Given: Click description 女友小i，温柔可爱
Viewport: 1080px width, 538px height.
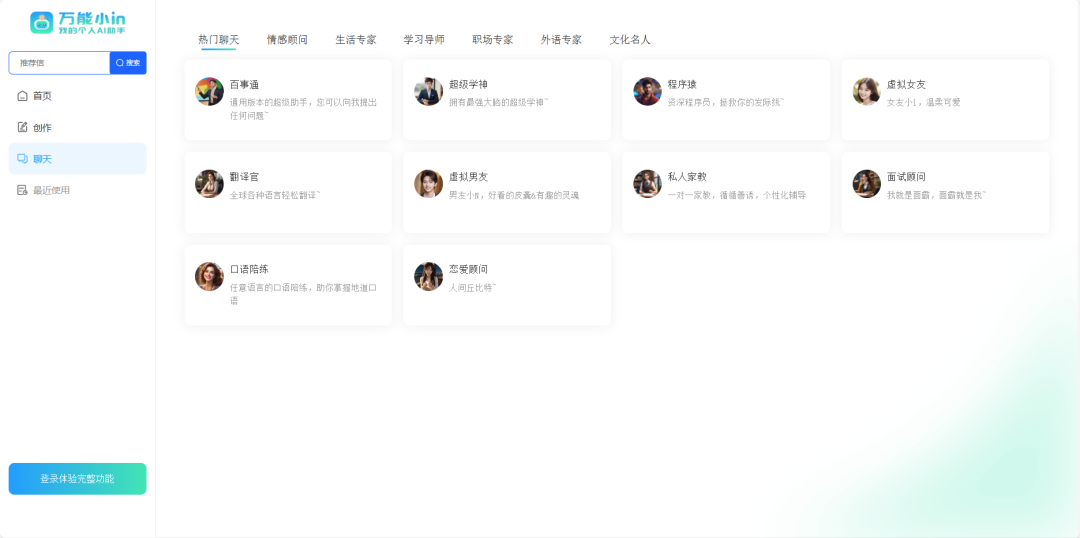Looking at the screenshot, I should [924, 103].
